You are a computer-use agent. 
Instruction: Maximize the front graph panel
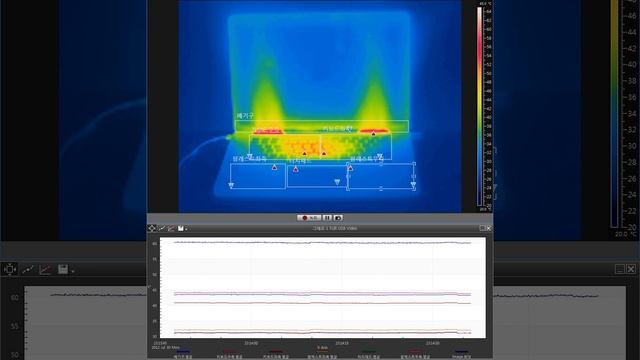point(482,228)
